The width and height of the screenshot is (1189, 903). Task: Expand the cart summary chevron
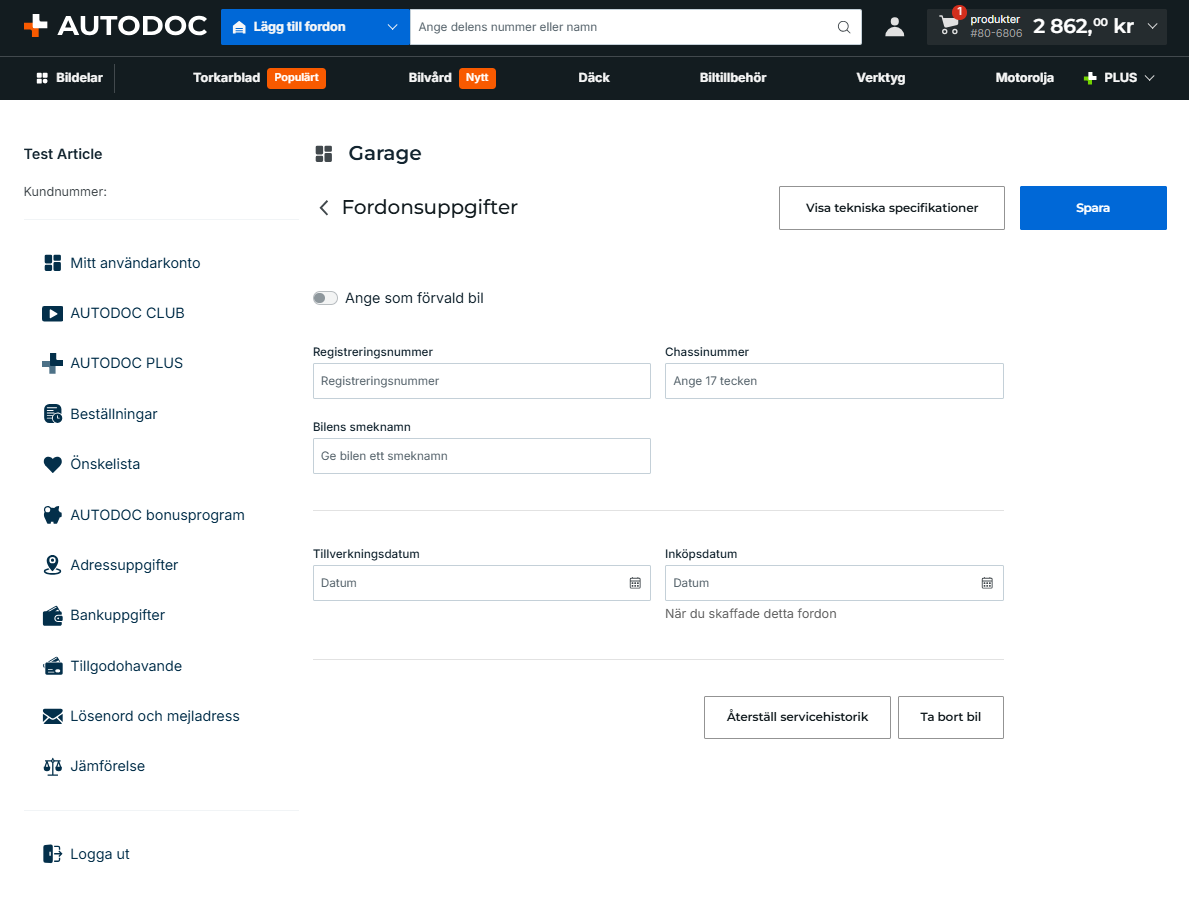pyautogui.click(x=1153, y=27)
